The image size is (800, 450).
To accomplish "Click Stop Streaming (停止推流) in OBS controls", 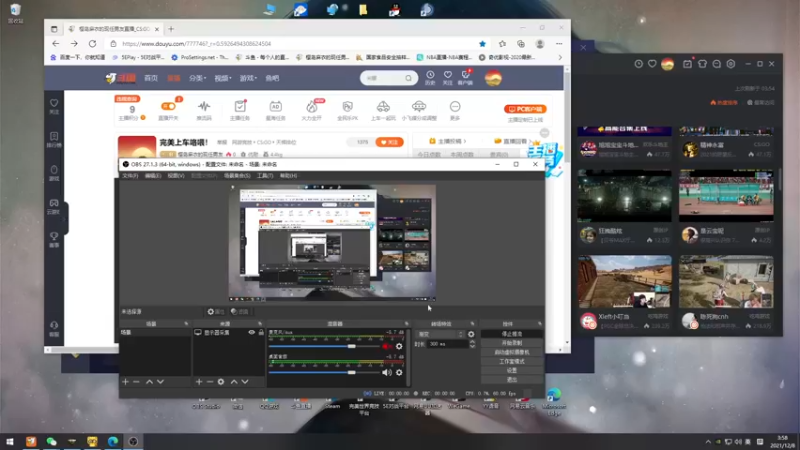I will (x=512, y=334).
